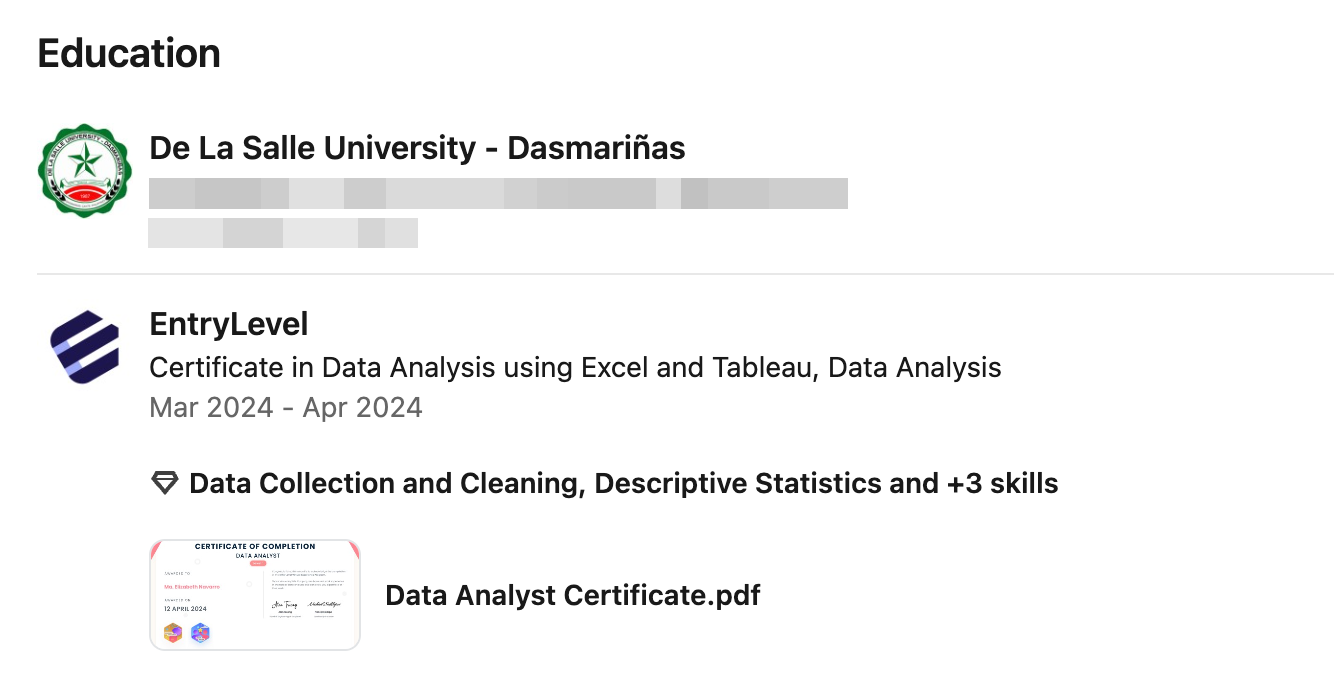Screen dimensions: 1334x682
Task: Click the diamond skills icon
Action: point(164,484)
